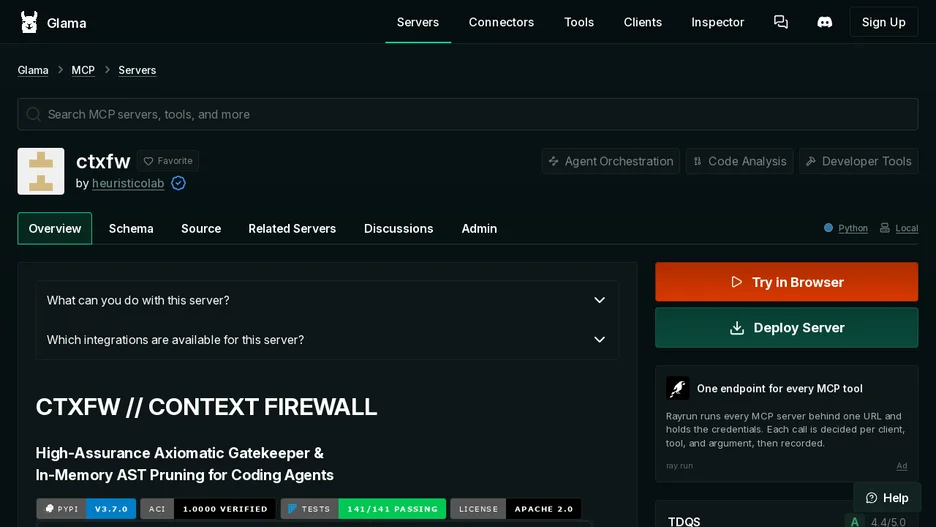Click the ACI 1.0000 Verified badge
Image resolution: width=936 pixels, height=527 pixels.
coord(208,508)
